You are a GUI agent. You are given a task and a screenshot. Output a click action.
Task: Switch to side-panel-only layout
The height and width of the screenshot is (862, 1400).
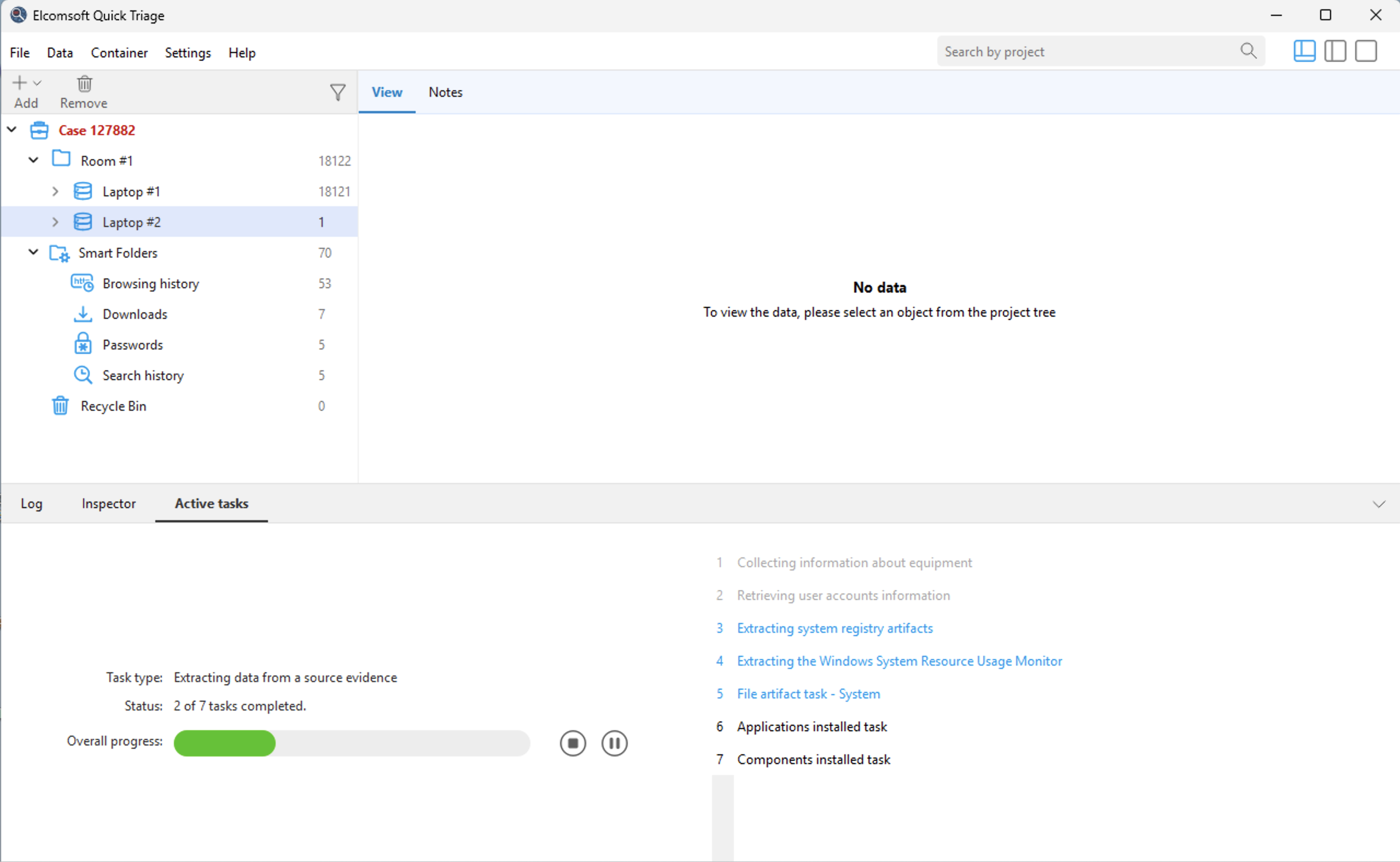1335,51
